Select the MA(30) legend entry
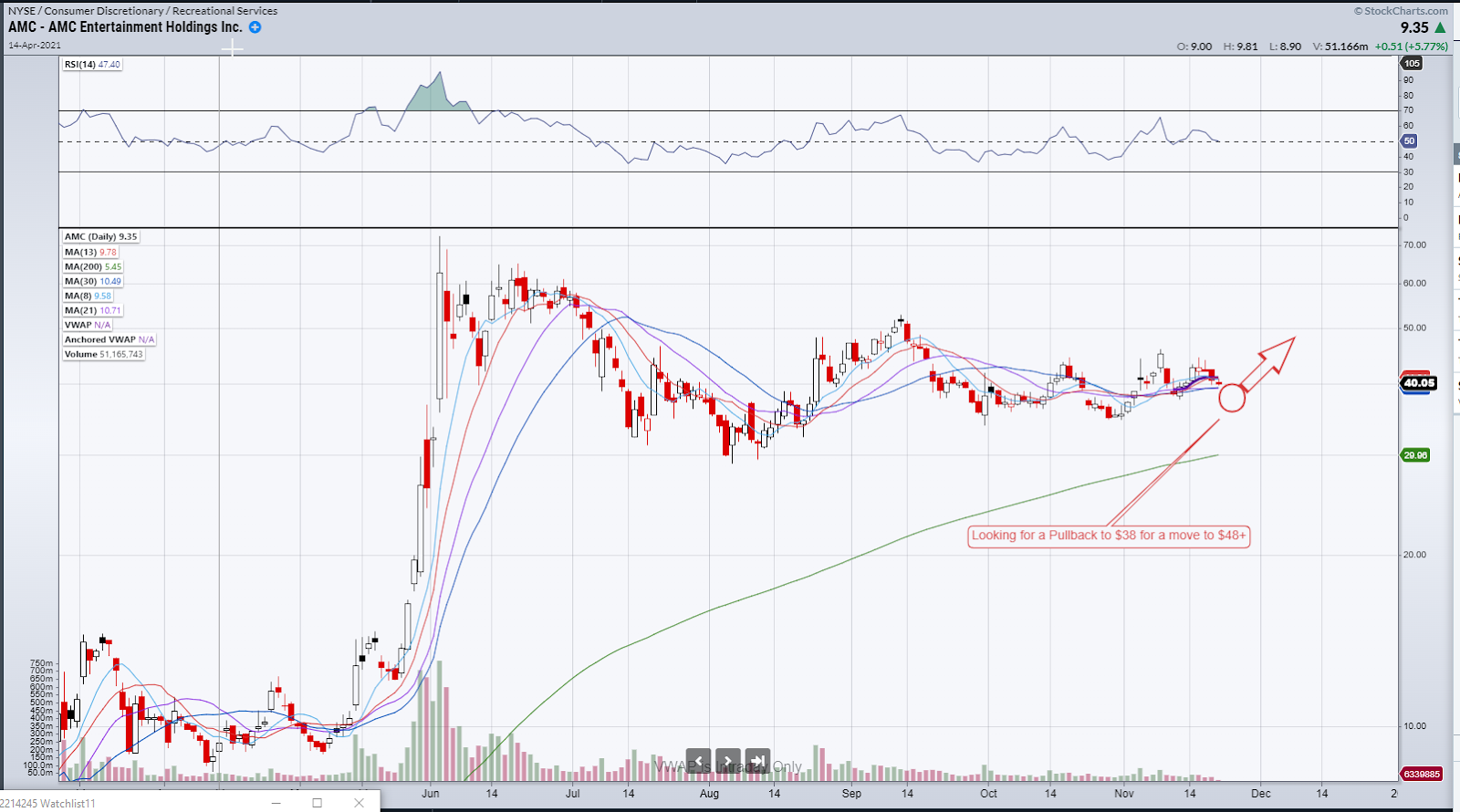 point(92,281)
